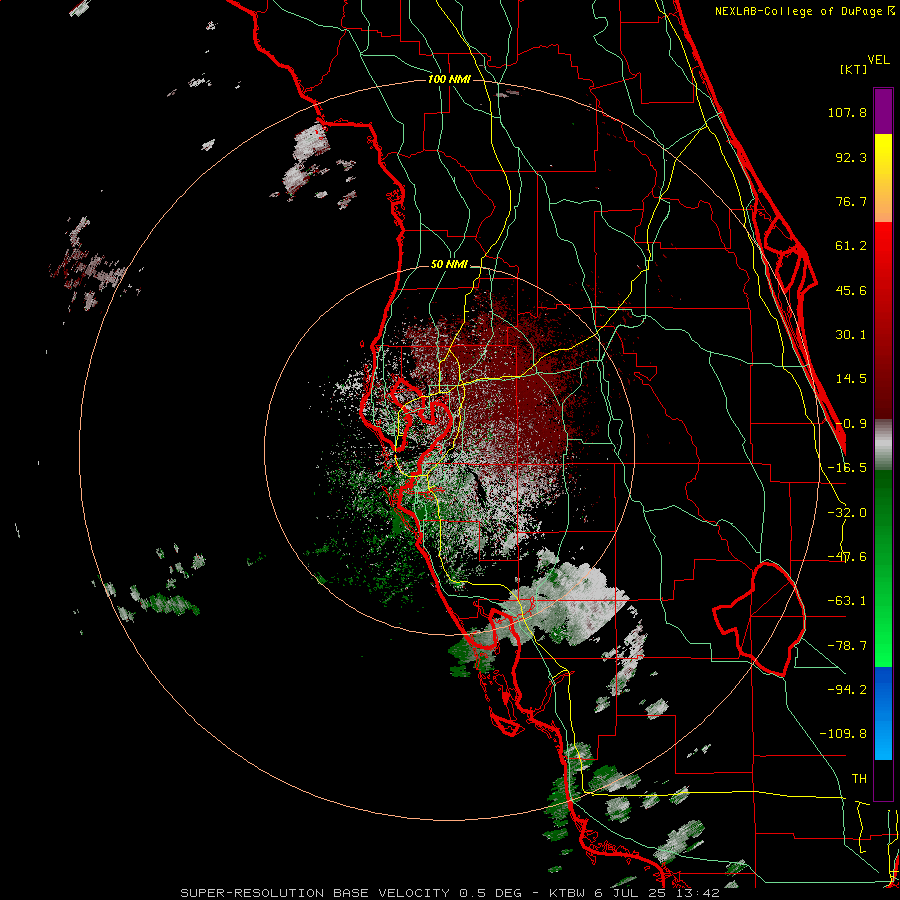This screenshot has width=900, height=900.
Task: Click the -32.0 legend value
Action: click(x=847, y=513)
